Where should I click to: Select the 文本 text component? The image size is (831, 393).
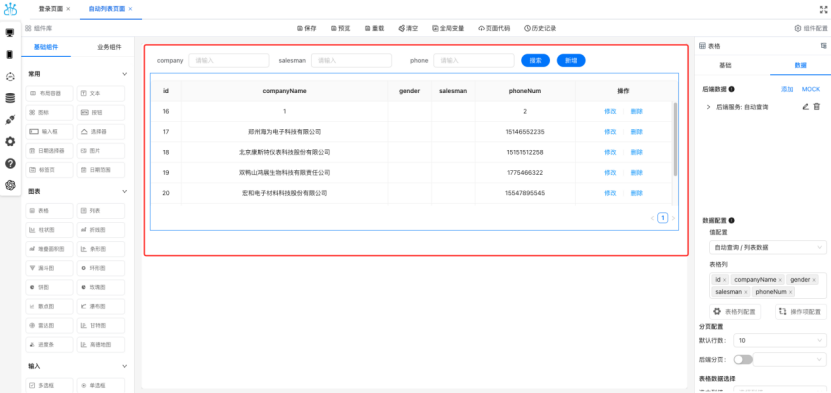101,93
